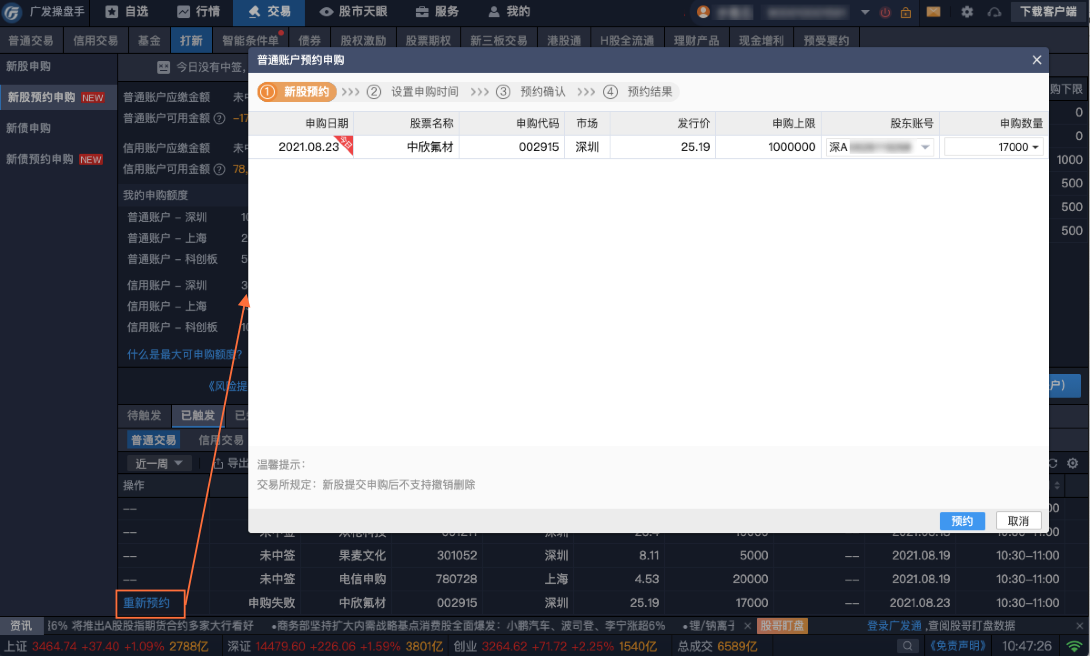
Task: Click the orange user avatar icon
Action: (703, 12)
